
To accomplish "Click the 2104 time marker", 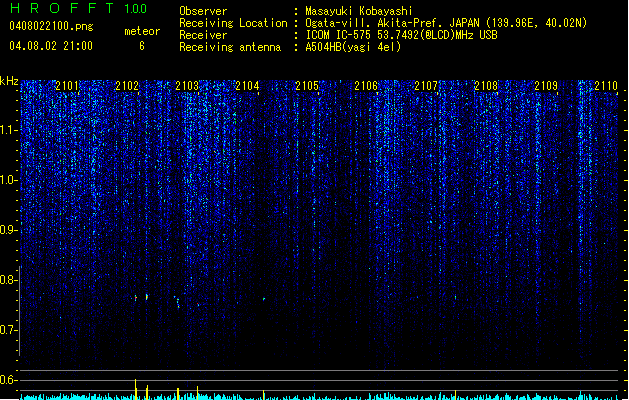I will [247, 86].
